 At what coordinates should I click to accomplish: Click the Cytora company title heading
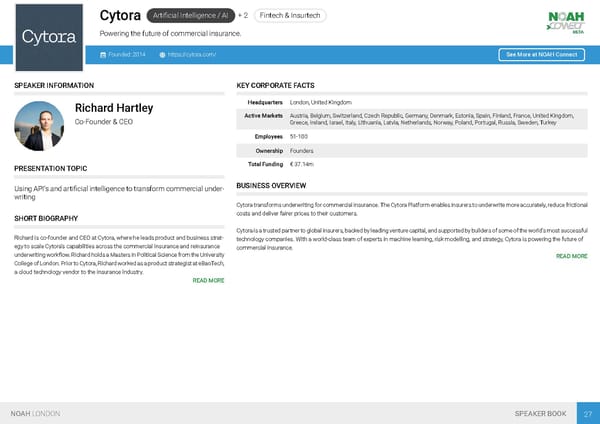119,15
